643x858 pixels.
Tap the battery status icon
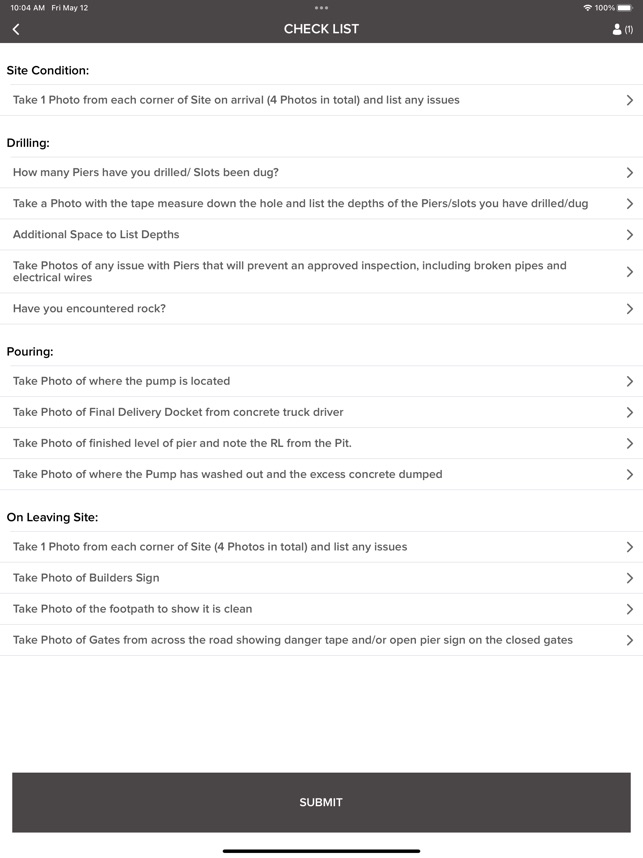(x=625, y=8)
